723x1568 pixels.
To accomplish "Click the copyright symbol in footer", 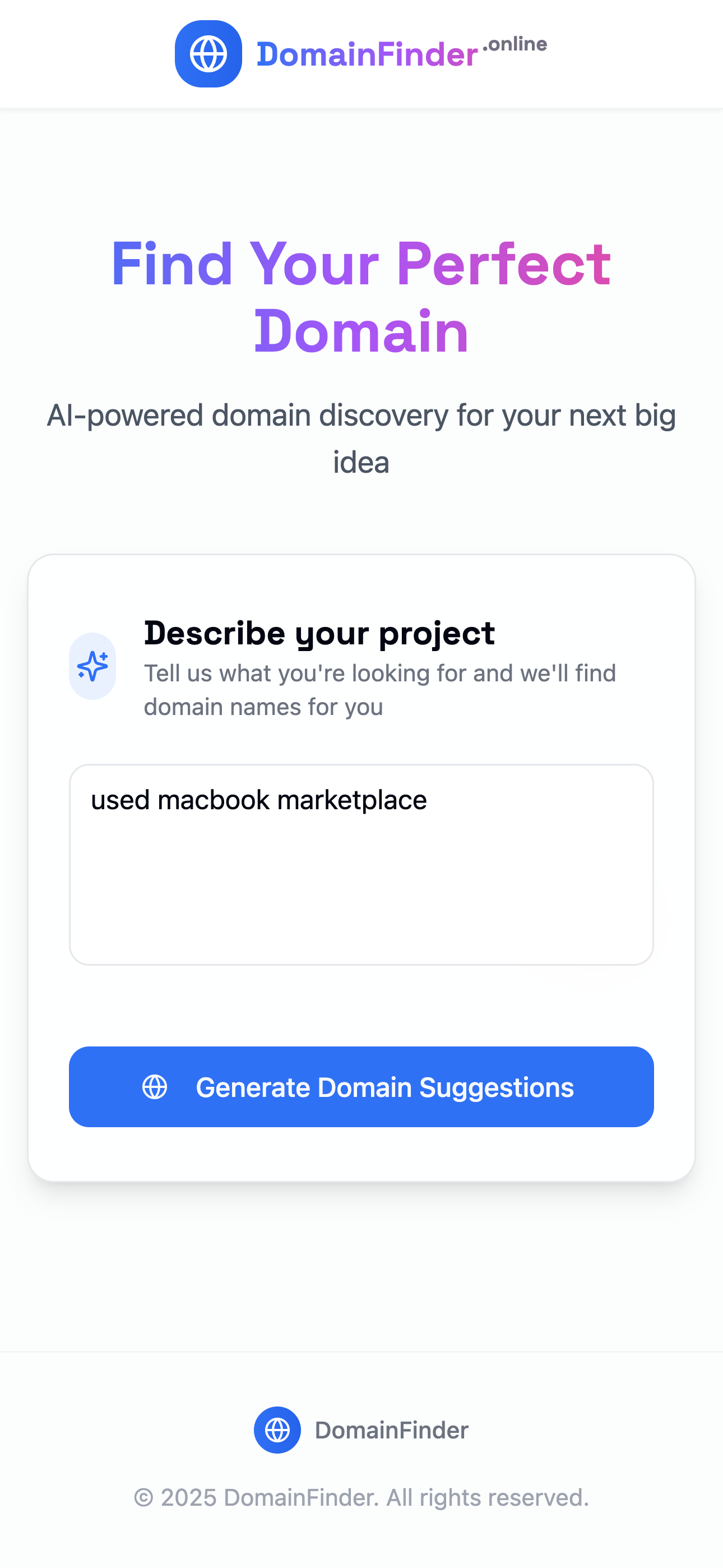I will 143,1498.
